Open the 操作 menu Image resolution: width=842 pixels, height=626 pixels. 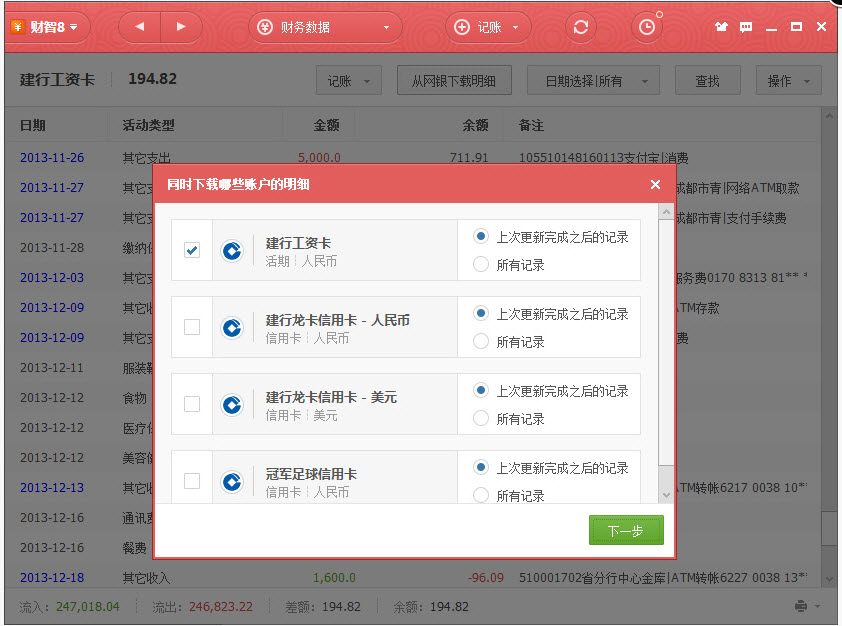point(788,81)
